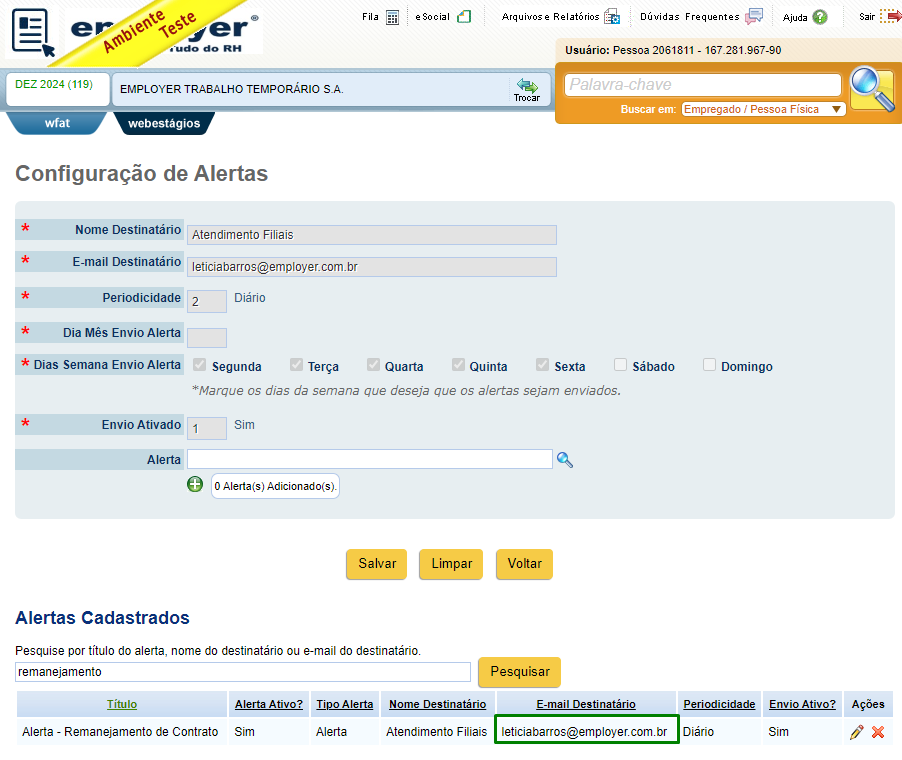This screenshot has height=760, width=902.
Task: Click the large magnifying glass search icon
Action: tap(872, 89)
